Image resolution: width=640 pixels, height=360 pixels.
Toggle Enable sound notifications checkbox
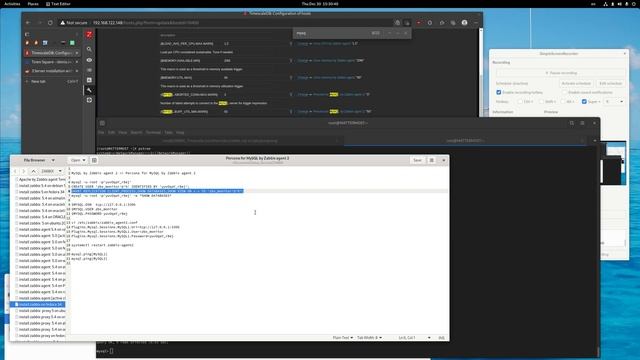pyautogui.click(x=564, y=92)
